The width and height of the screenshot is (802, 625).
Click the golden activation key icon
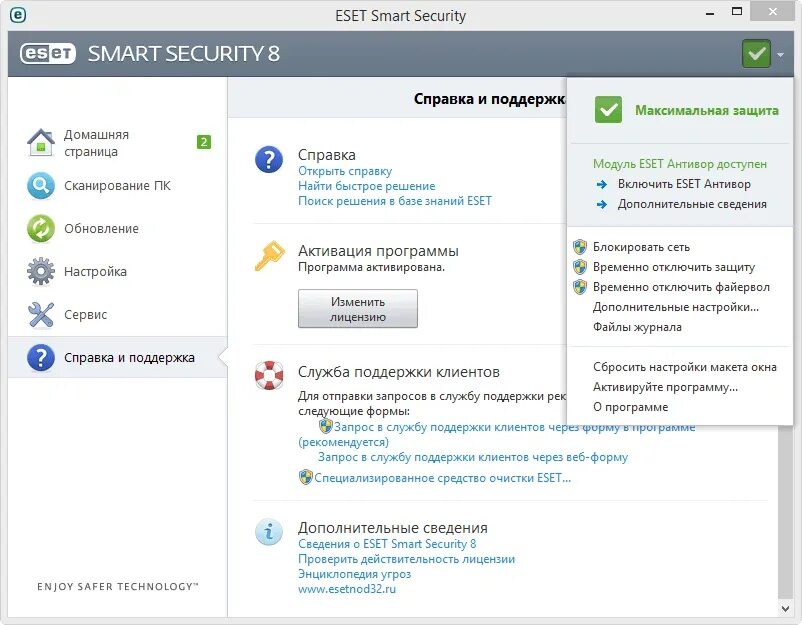tap(269, 257)
